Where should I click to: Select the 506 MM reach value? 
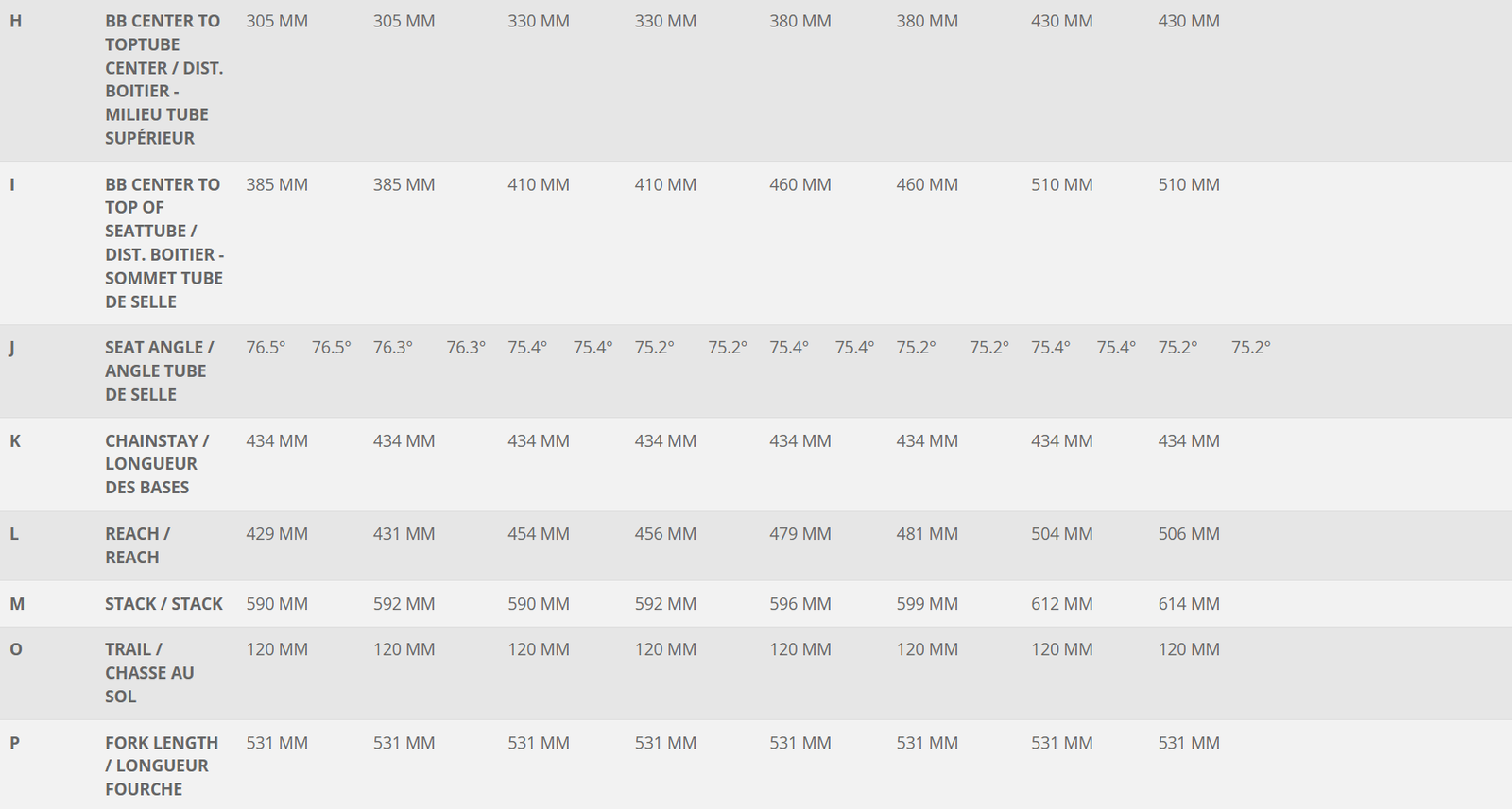[x=1189, y=534]
